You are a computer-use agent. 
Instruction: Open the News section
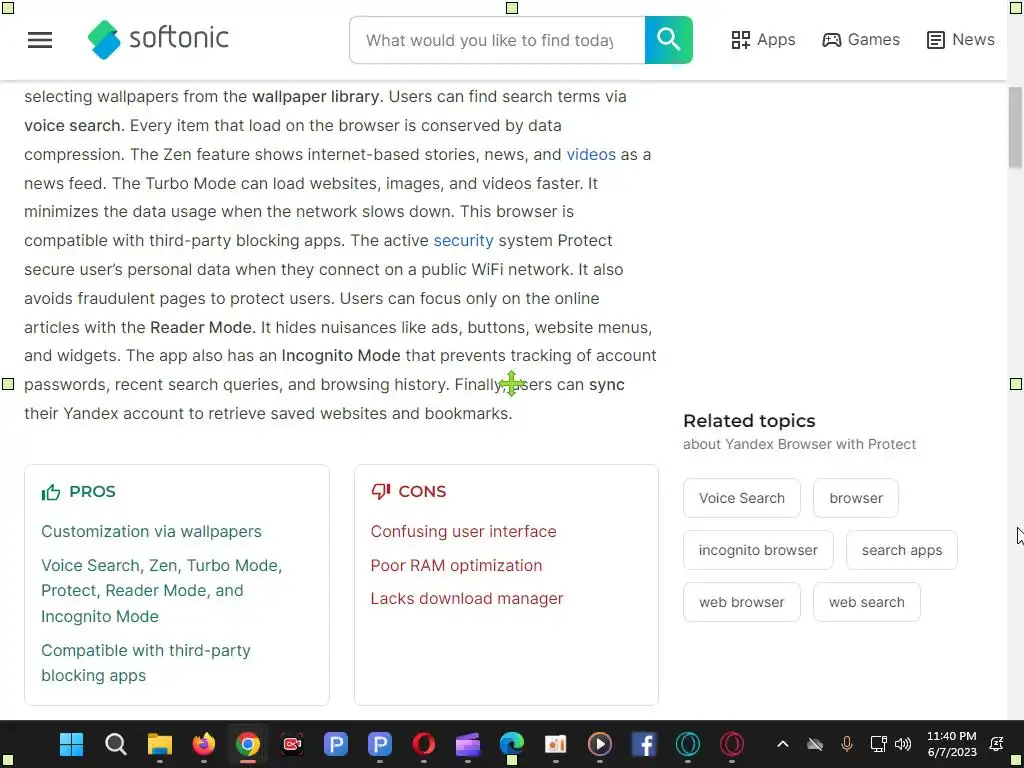(x=961, y=40)
